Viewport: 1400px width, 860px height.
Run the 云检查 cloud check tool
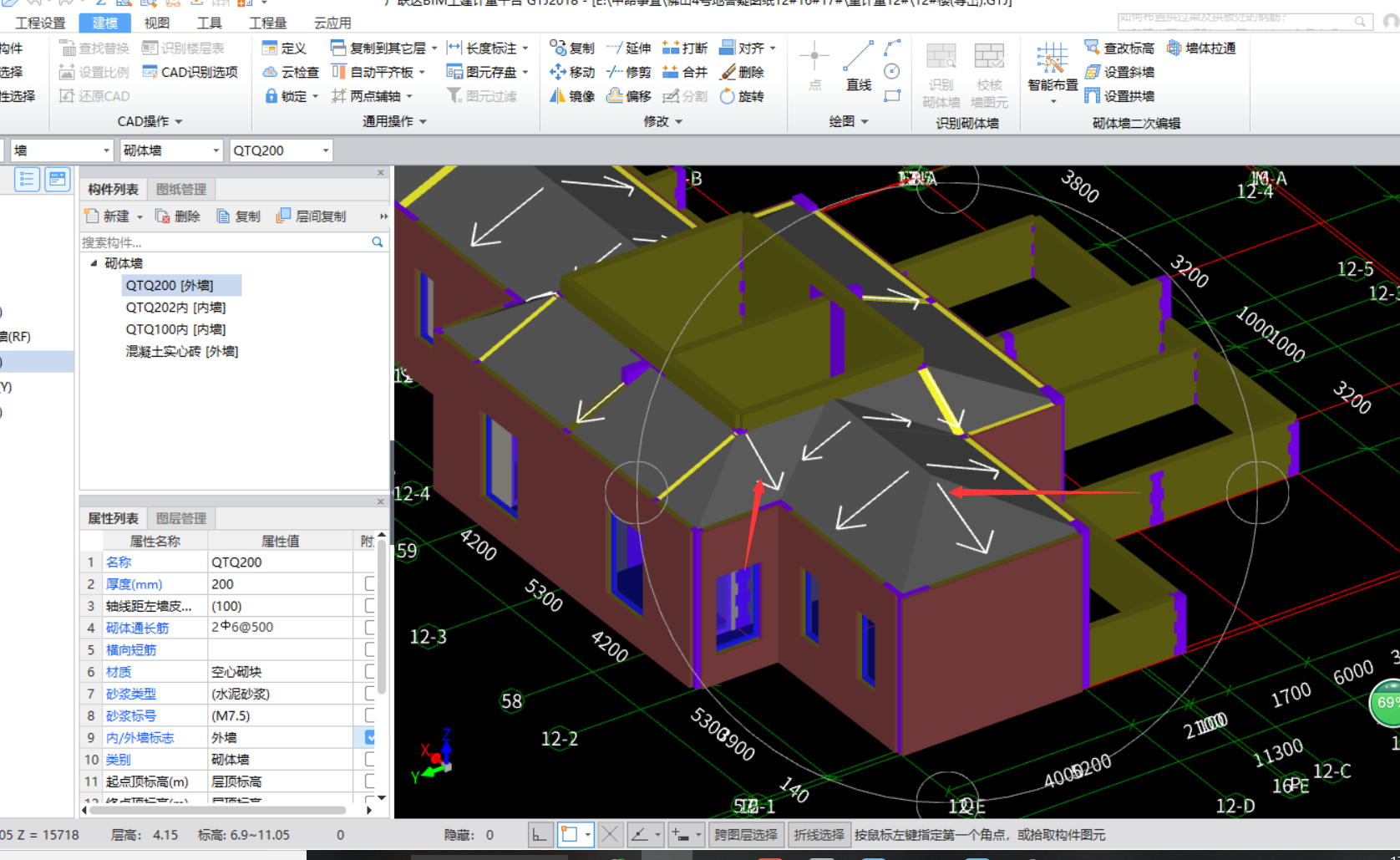pos(289,73)
